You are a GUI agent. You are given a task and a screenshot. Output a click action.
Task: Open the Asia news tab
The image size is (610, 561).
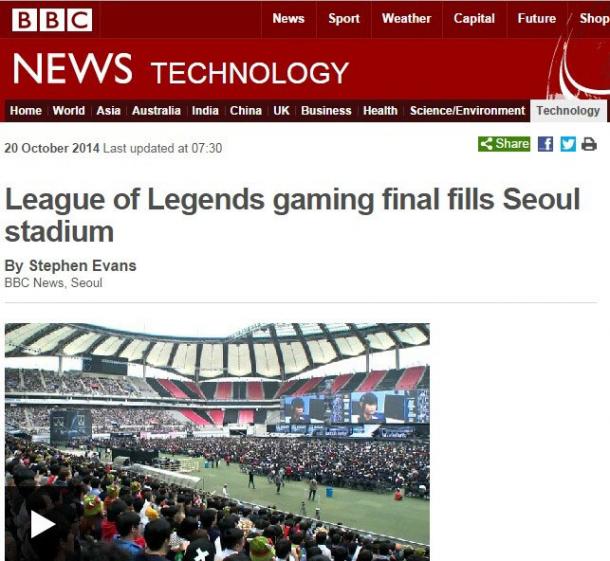point(109,111)
